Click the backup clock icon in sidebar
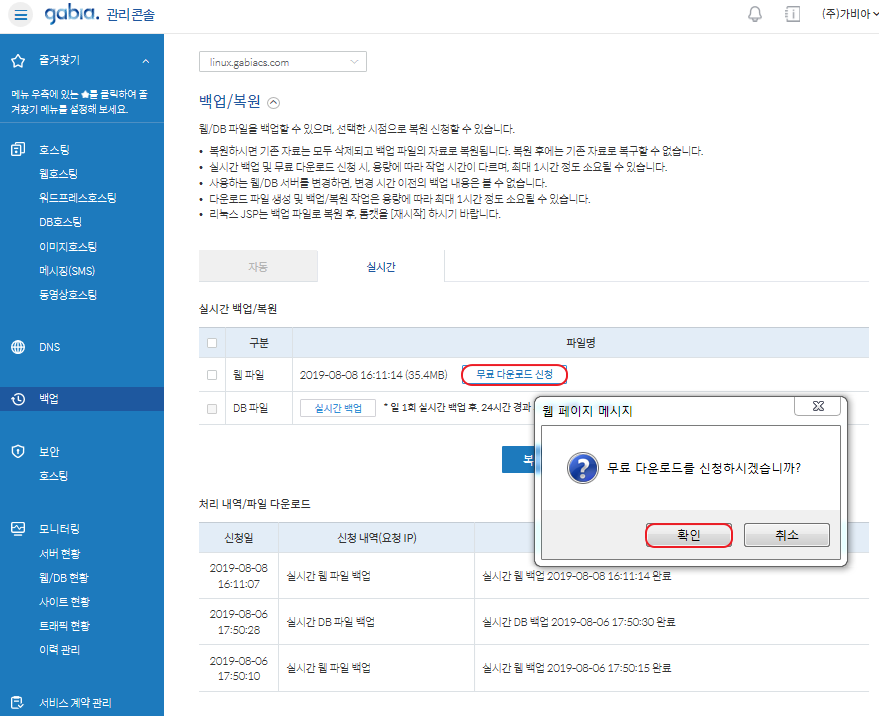 [x=18, y=400]
